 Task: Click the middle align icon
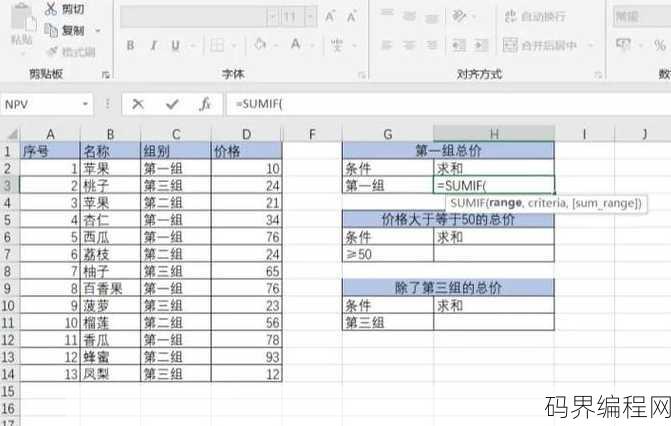(409, 16)
